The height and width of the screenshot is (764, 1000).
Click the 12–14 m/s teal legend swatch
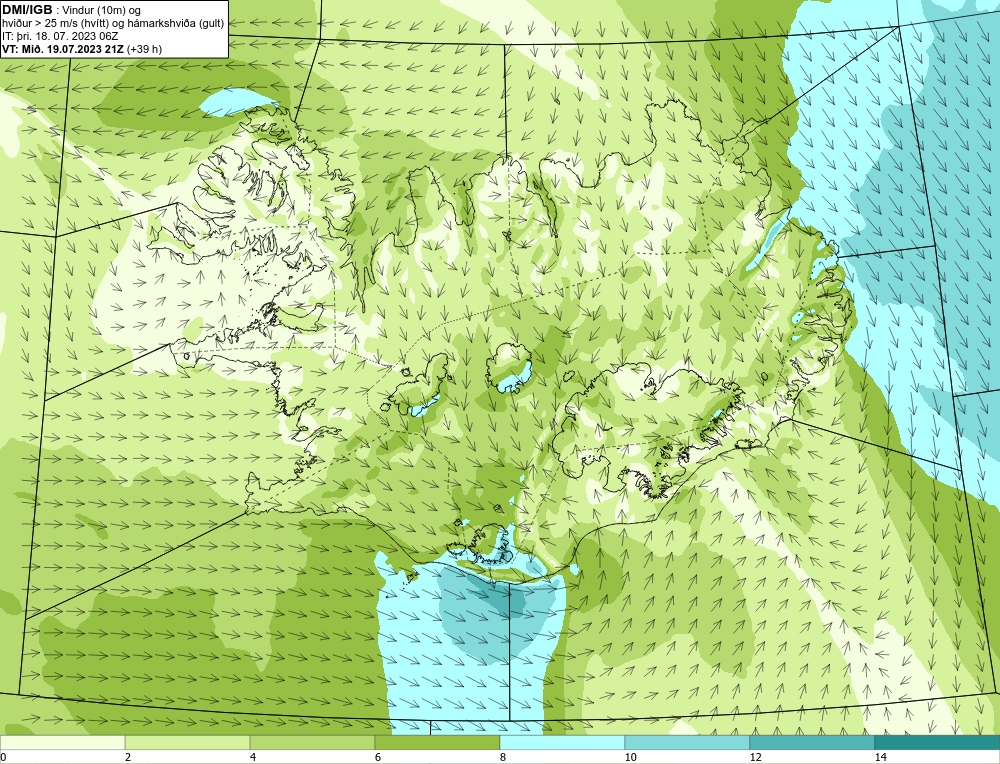coord(812,742)
